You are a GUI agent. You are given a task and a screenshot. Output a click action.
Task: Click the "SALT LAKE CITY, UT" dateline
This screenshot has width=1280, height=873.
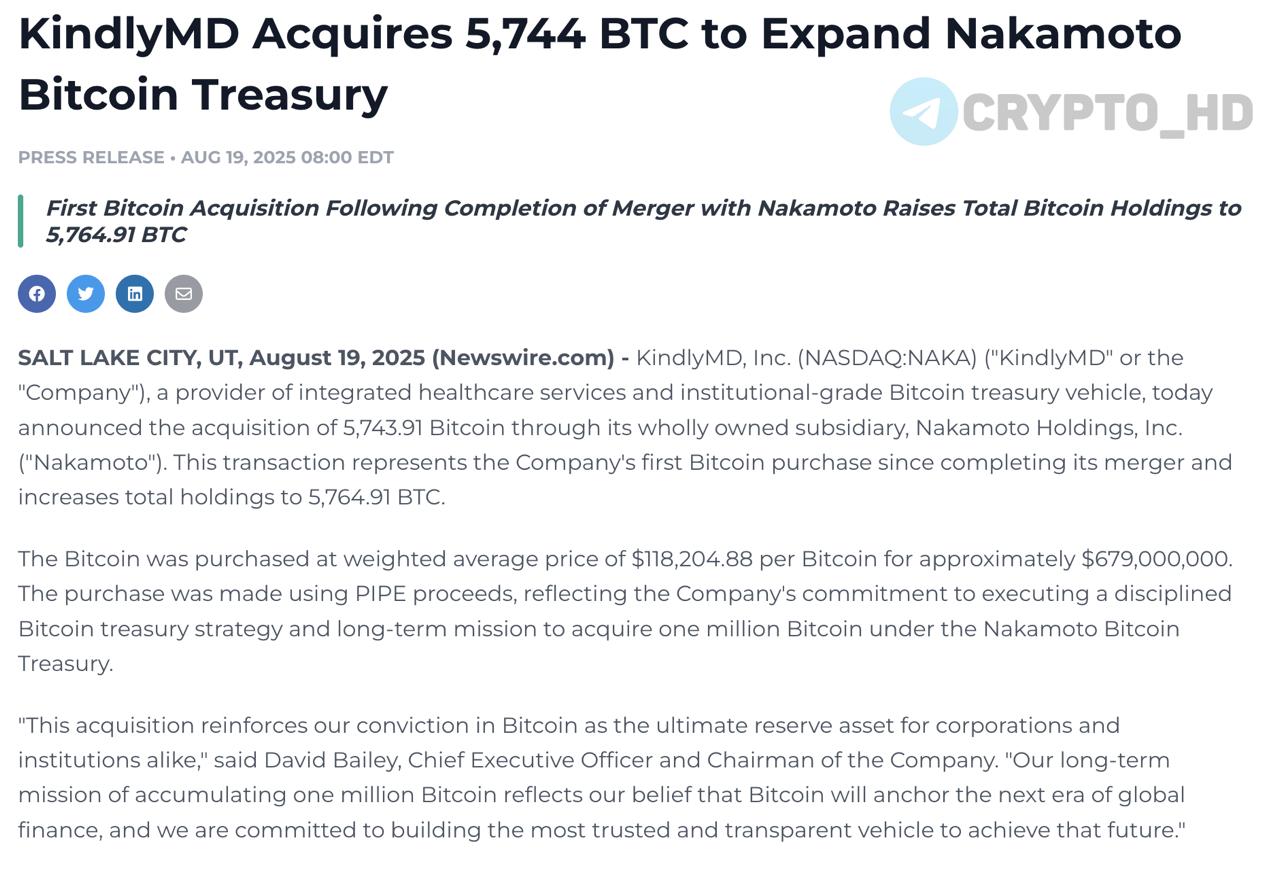click(x=130, y=358)
